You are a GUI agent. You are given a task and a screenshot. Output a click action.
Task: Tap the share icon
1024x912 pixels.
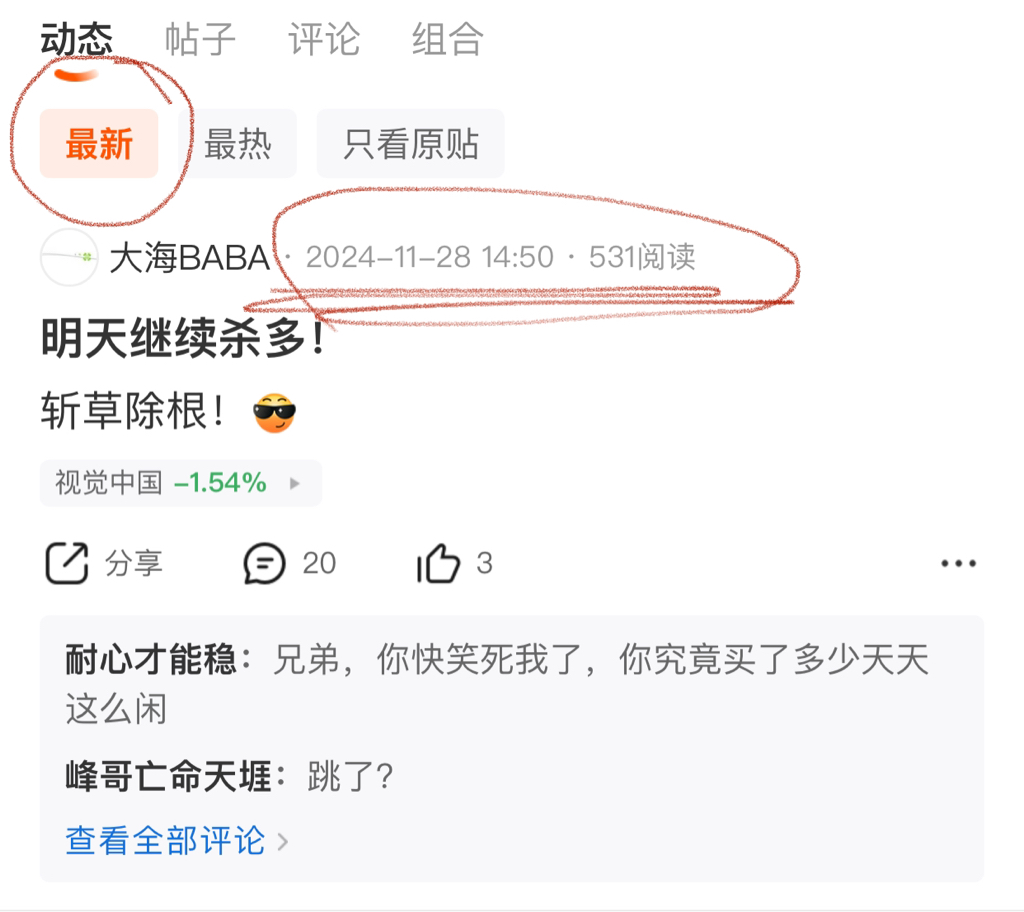pos(67,563)
